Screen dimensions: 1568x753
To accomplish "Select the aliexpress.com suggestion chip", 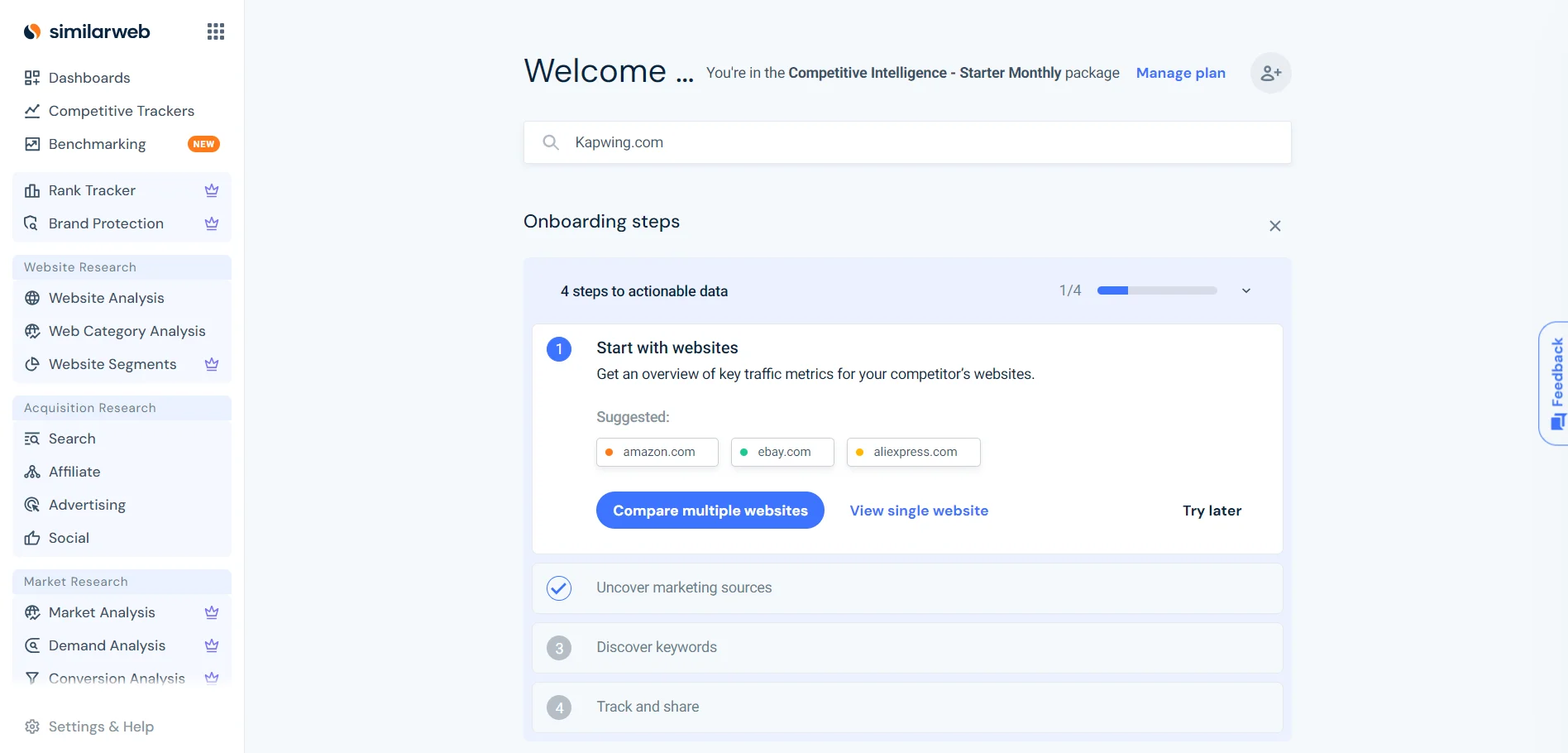I will point(914,452).
